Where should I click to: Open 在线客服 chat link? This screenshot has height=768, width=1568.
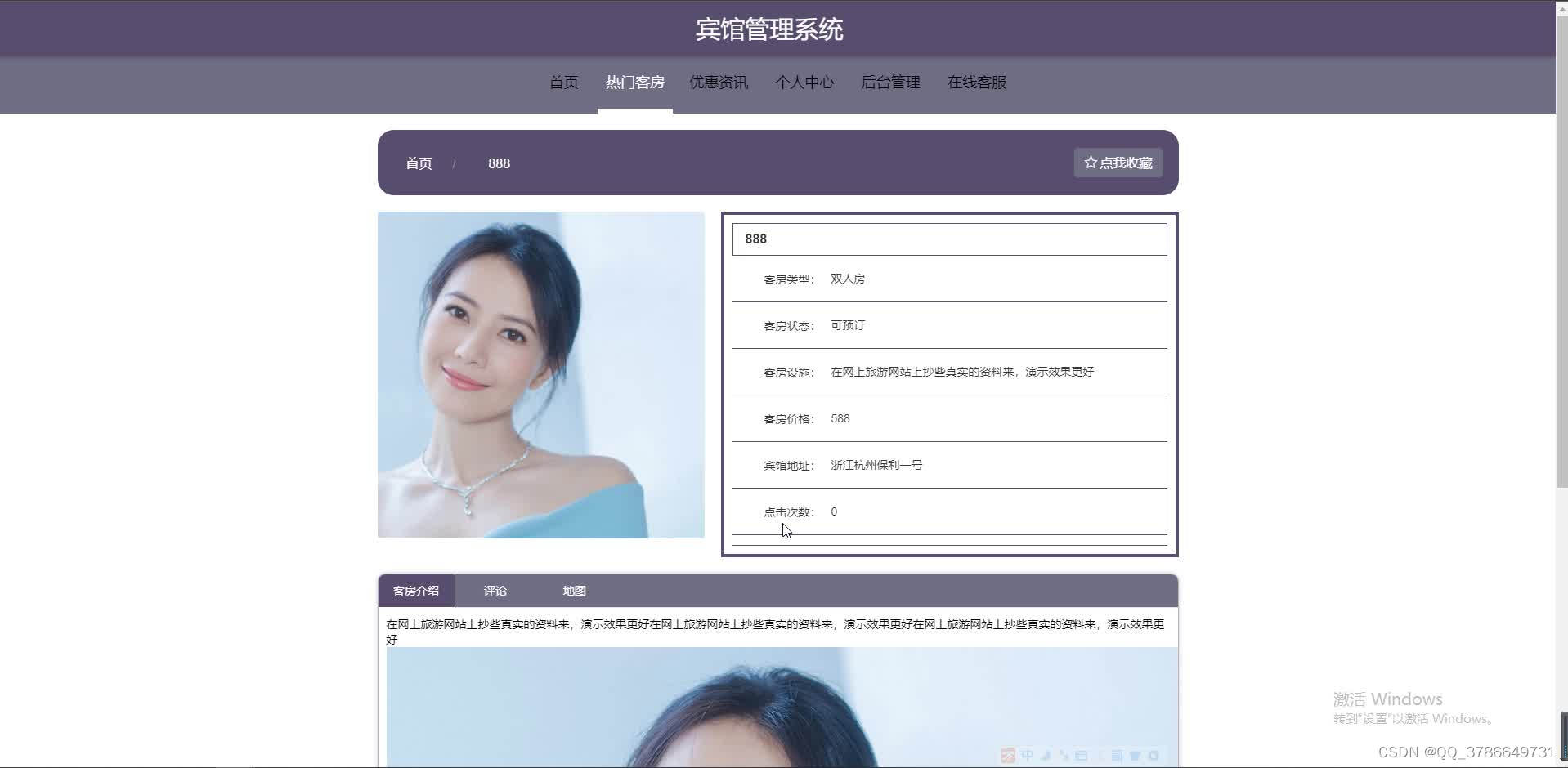pyautogui.click(x=977, y=83)
